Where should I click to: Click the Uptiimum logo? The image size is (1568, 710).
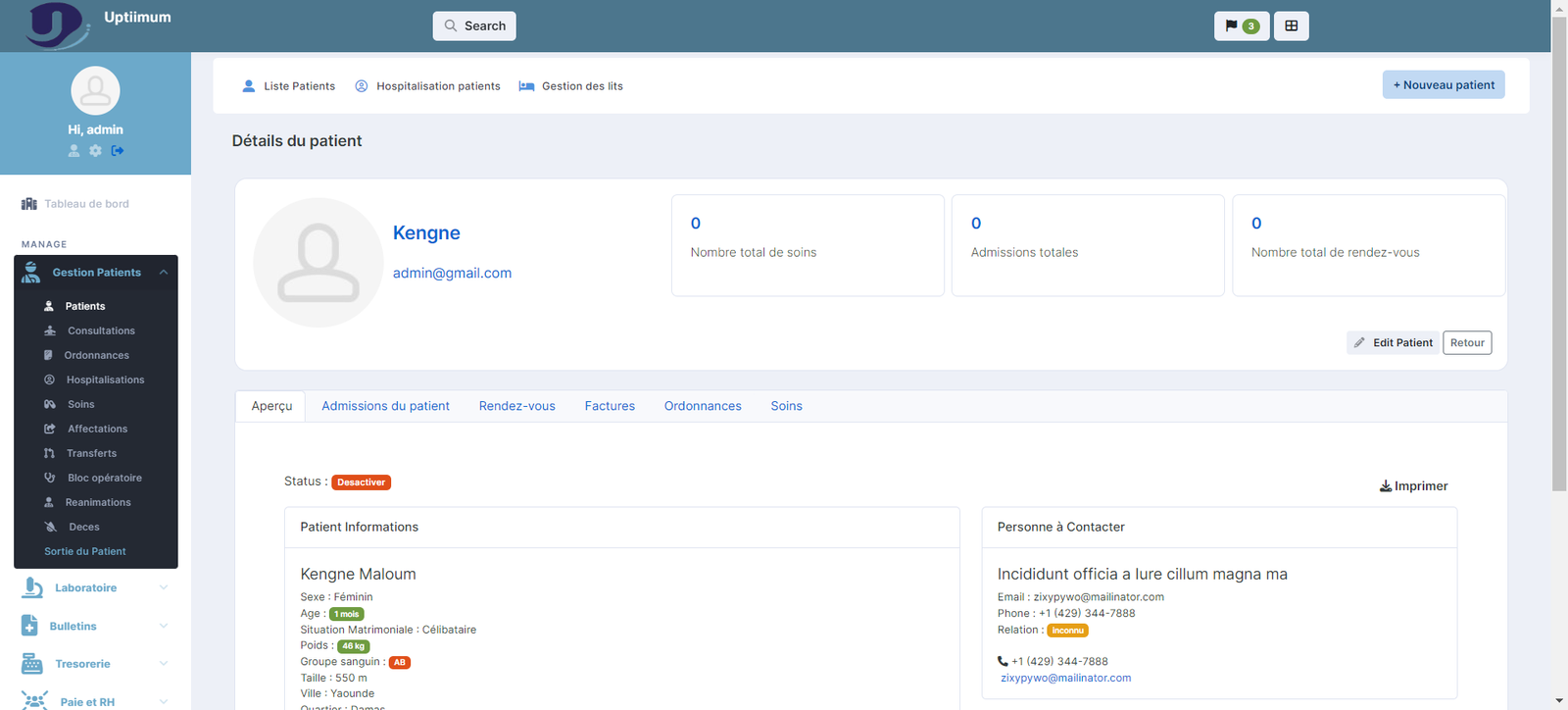click(57, 25)
